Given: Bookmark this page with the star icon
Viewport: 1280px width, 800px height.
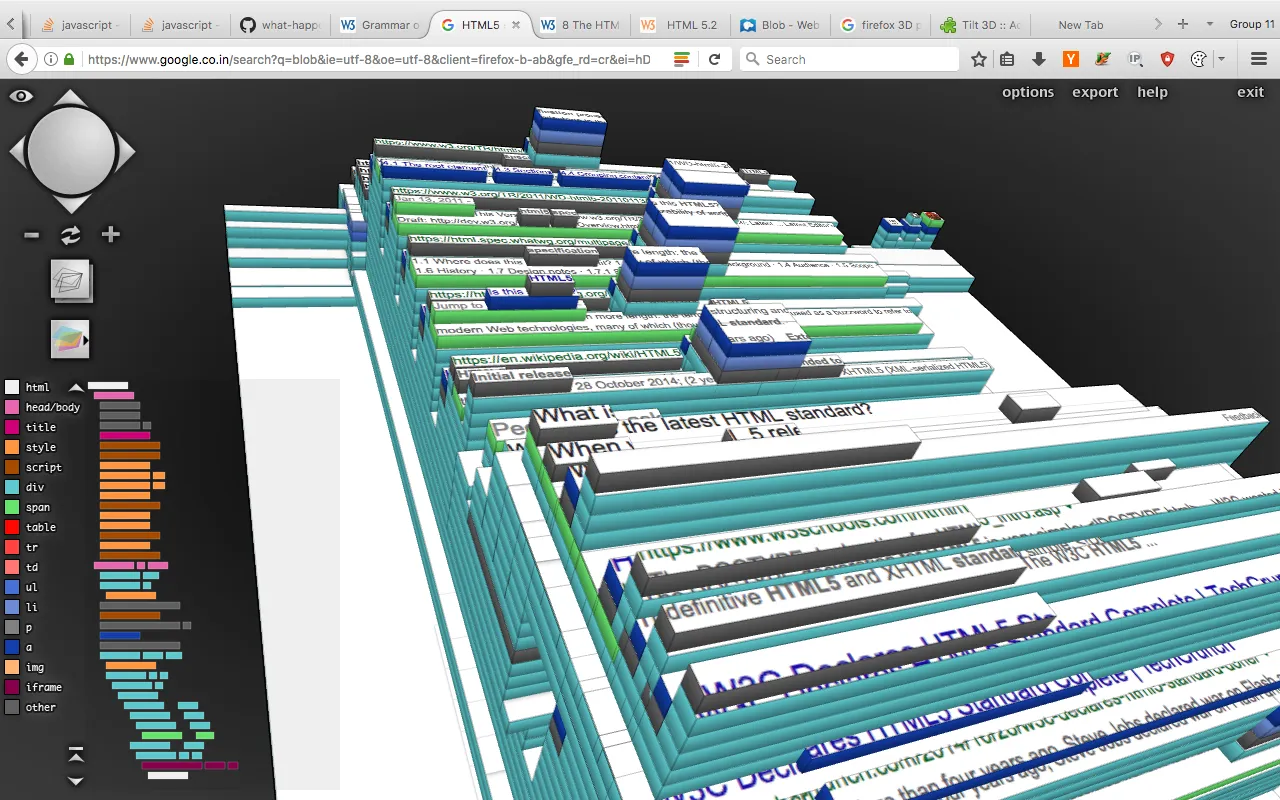Looking at the screenshot, I should click(979, 60).
